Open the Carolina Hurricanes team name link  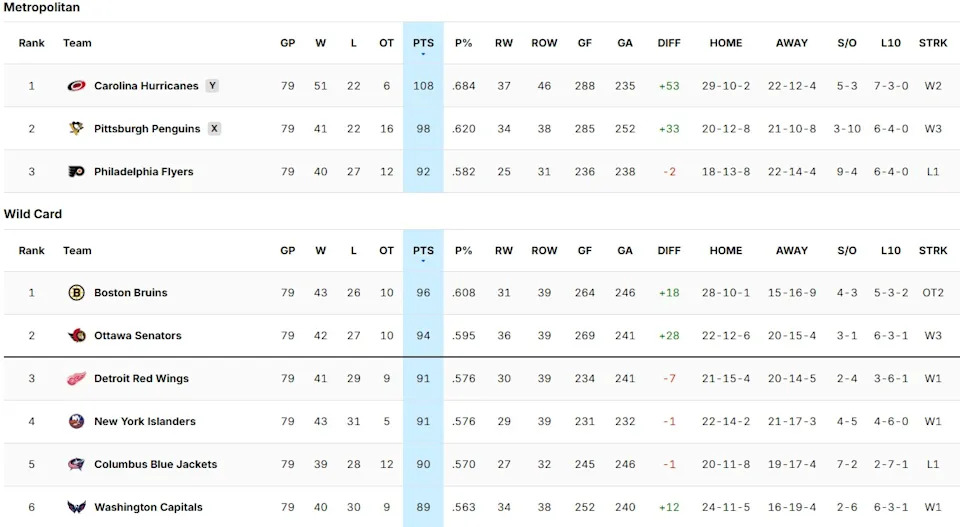point(146,86)
